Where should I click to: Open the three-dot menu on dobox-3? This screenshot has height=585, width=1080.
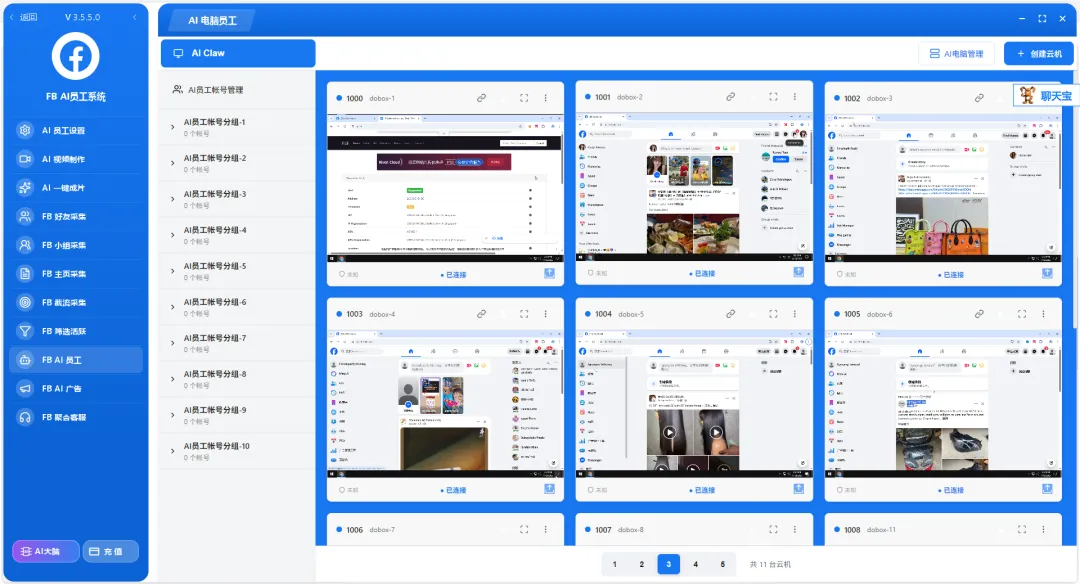click(x=1044, y=97)
